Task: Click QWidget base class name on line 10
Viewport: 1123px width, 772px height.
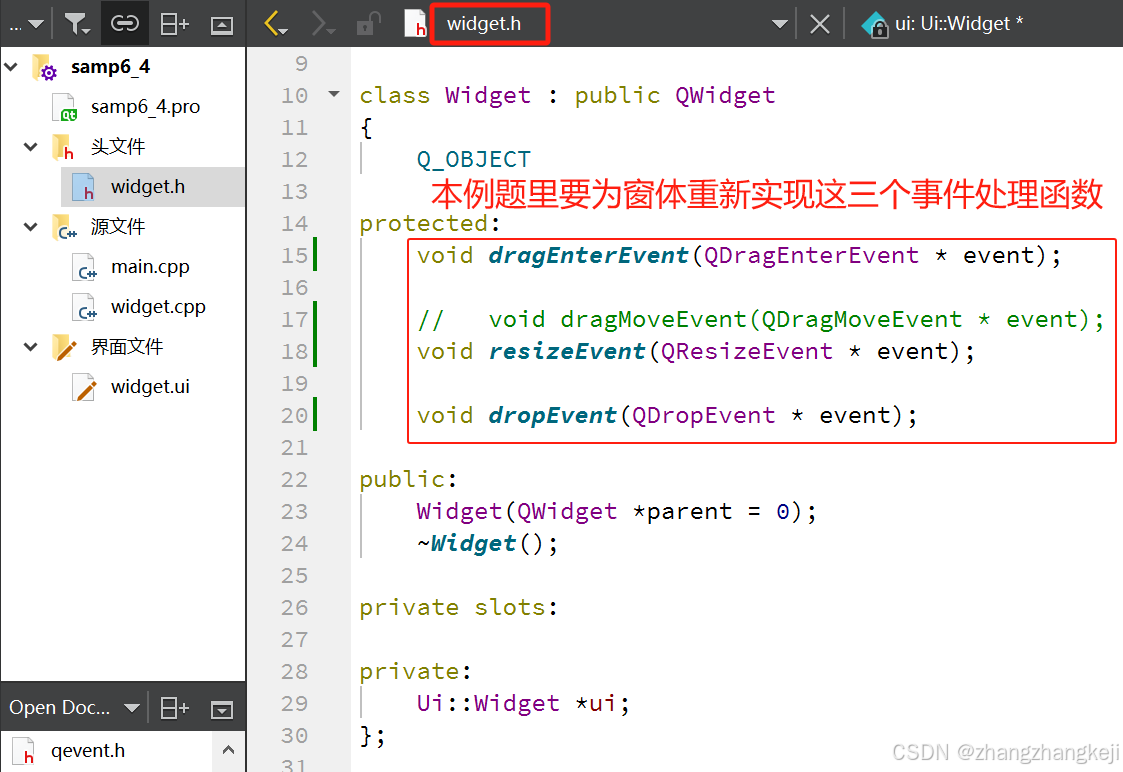Action: 725,95
